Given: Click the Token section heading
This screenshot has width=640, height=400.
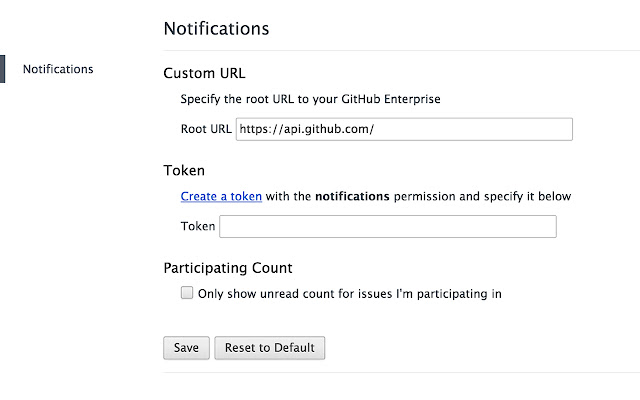Looking at the screenshot, I should click(x=184, y=171).
